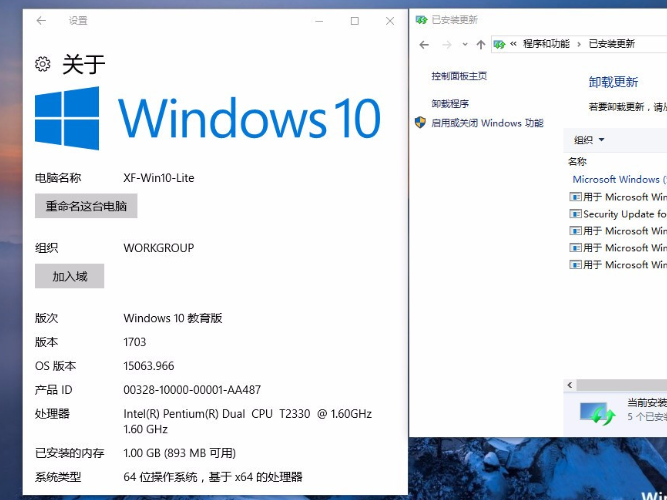667x500 pixels.
Task: Click the 加入域 button
Action: 69,276
